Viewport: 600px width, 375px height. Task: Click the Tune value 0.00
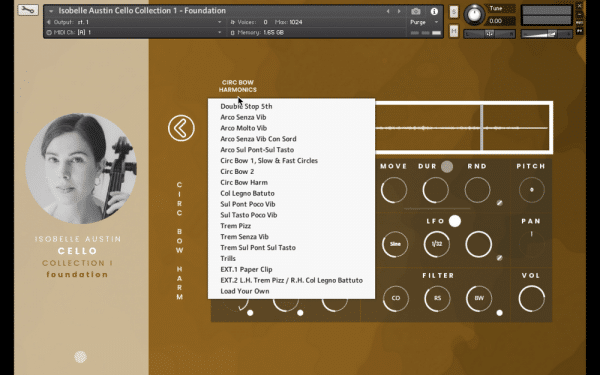496,21
